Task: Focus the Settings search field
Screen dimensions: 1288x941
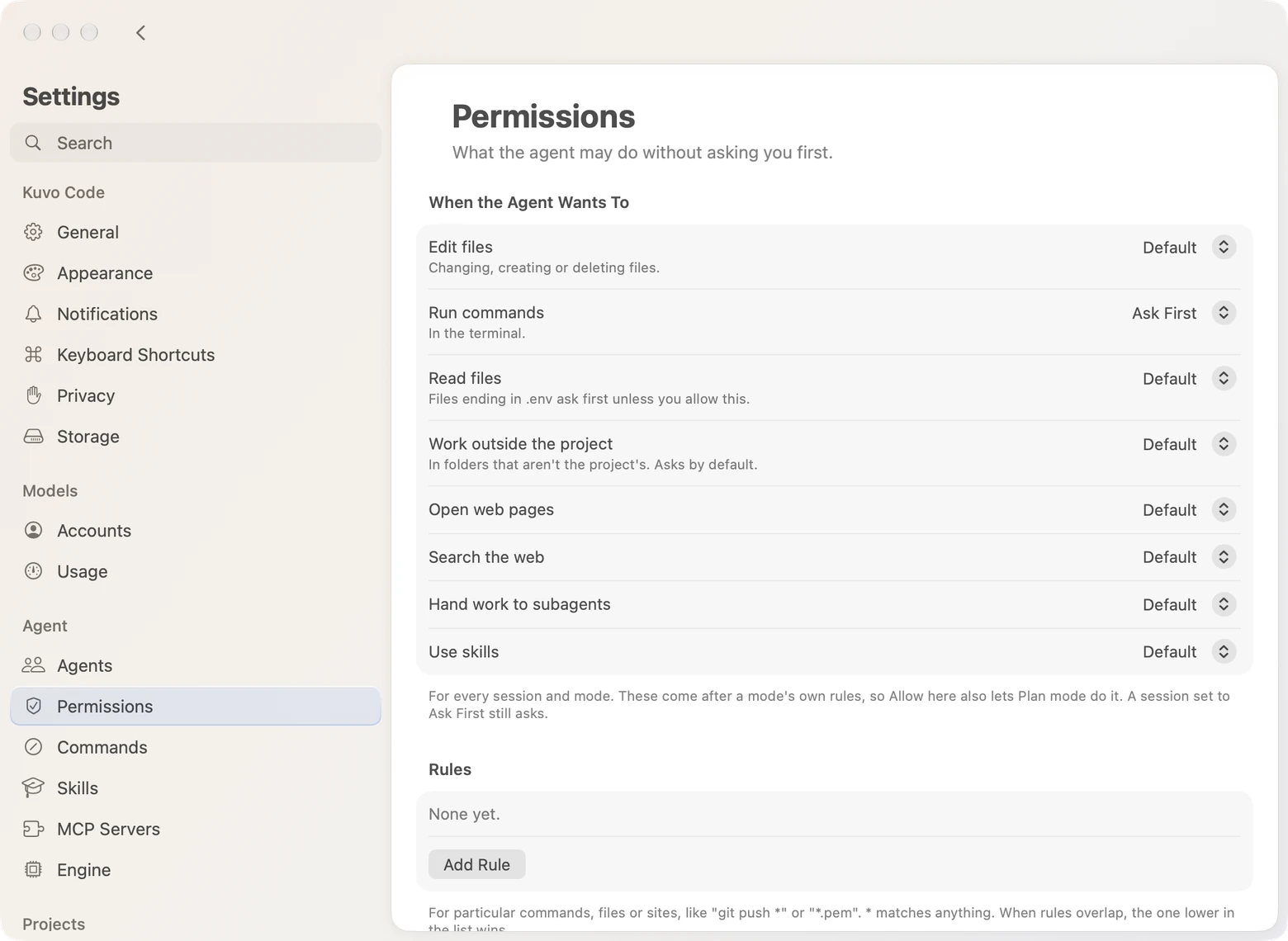Action: pyautogui.click(x=196, y=143)
